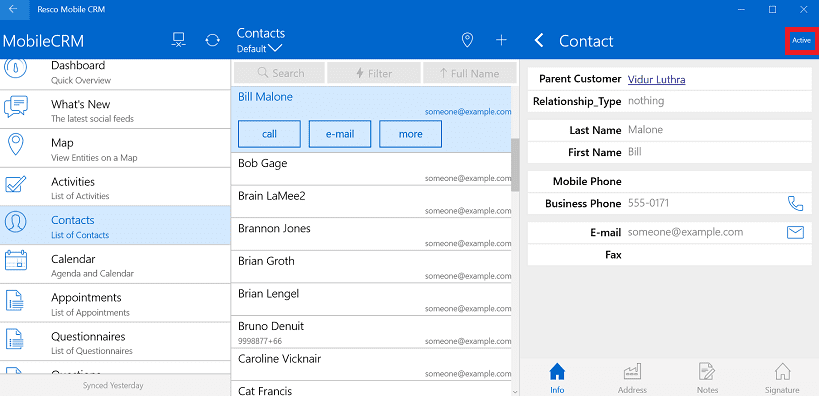Screen dimensions: 819x396
Task: Select the Brain LaMee2 contact
Action: [371, 202]
